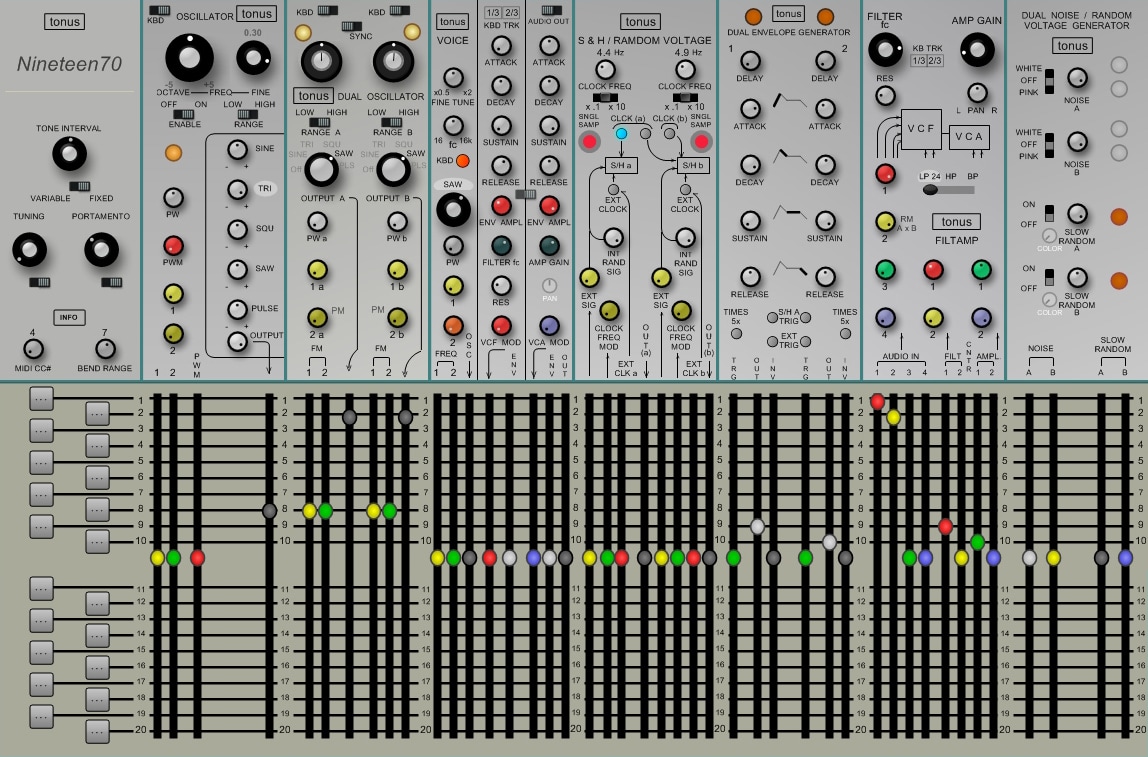Click the purple VCA MOD knob
The image size is (1148, 757).
pos(549,326)
